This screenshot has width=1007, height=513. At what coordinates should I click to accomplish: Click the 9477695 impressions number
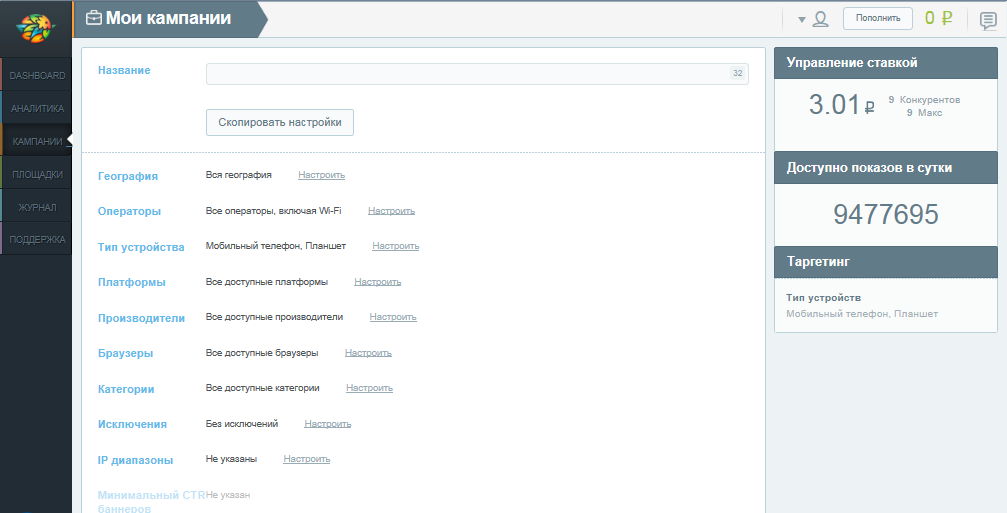coord(886,214)
